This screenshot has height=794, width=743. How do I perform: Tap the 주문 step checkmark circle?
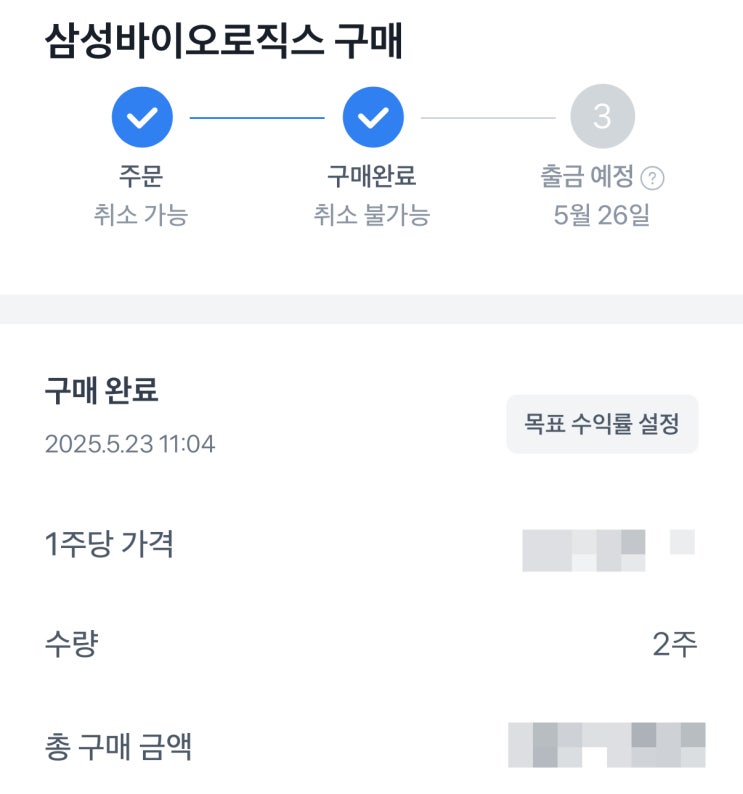point(142,117)
